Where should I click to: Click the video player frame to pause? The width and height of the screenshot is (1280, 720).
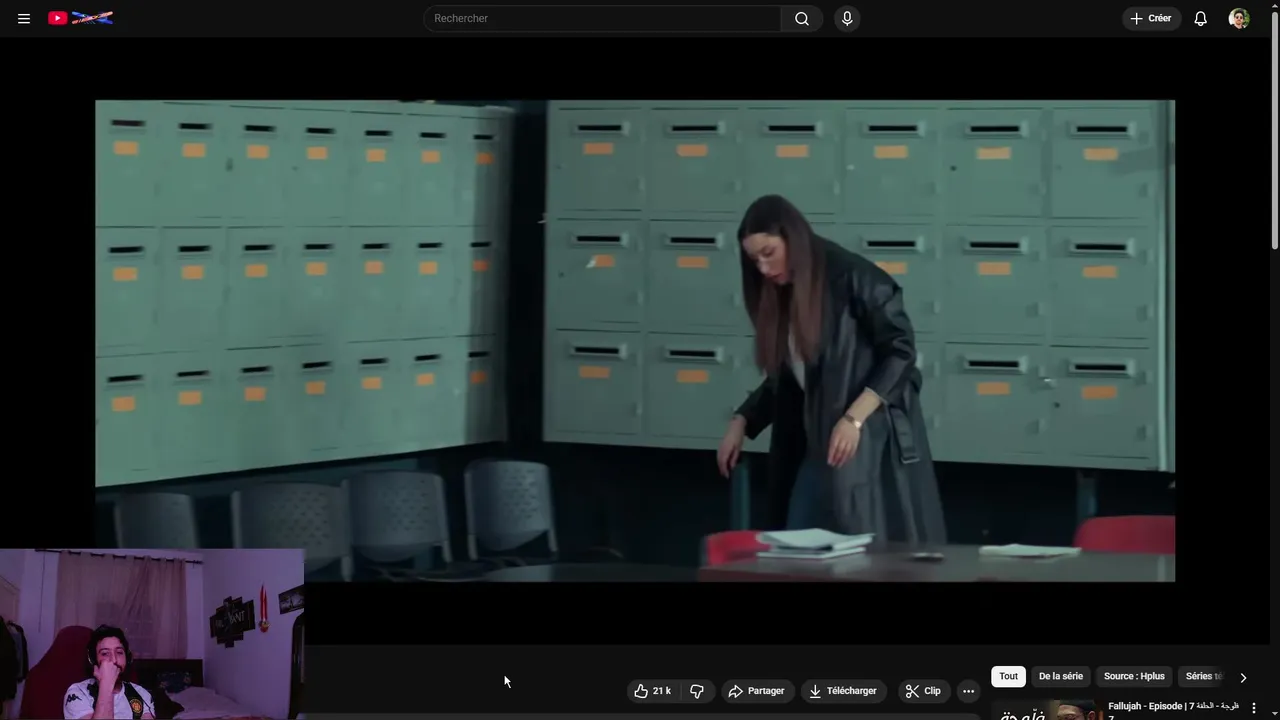pos(635,340)
